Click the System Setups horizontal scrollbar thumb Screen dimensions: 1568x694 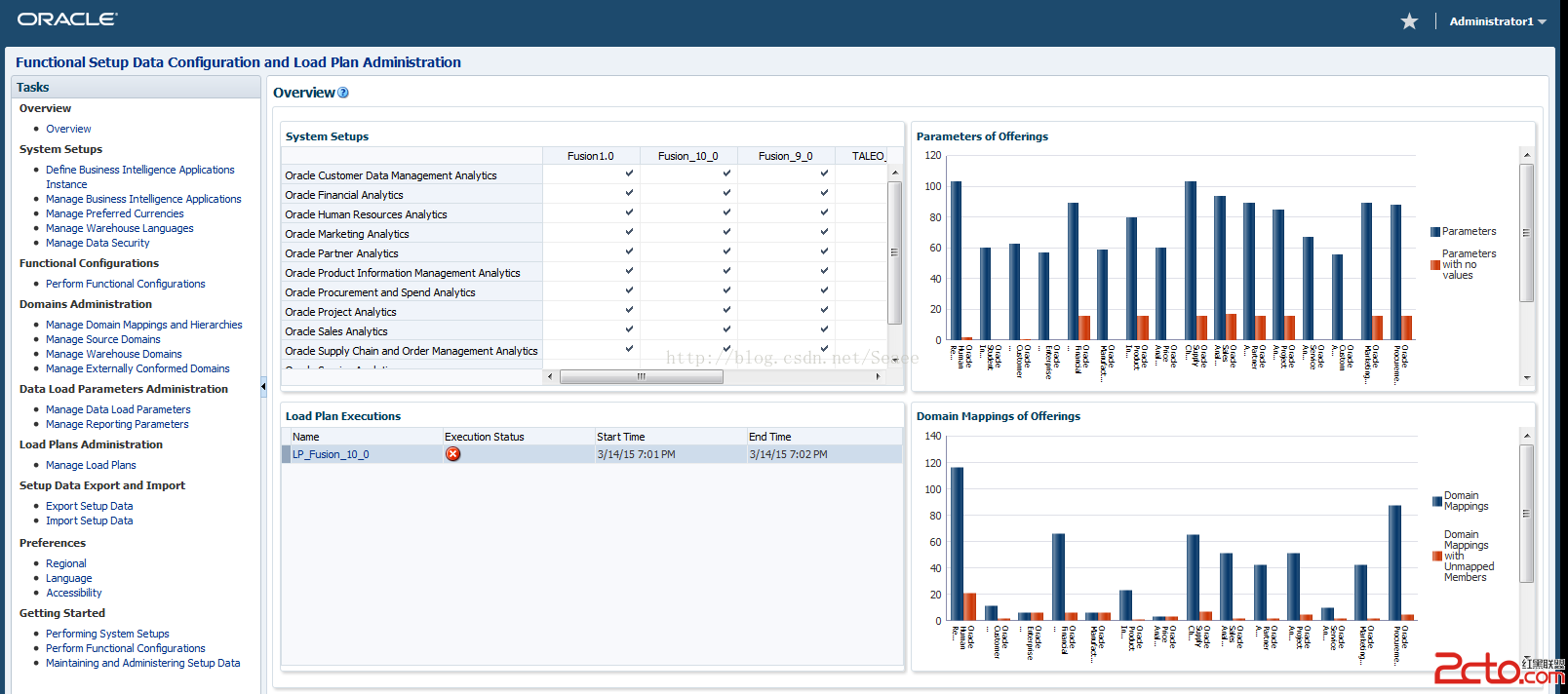click(x=642, y=376)
